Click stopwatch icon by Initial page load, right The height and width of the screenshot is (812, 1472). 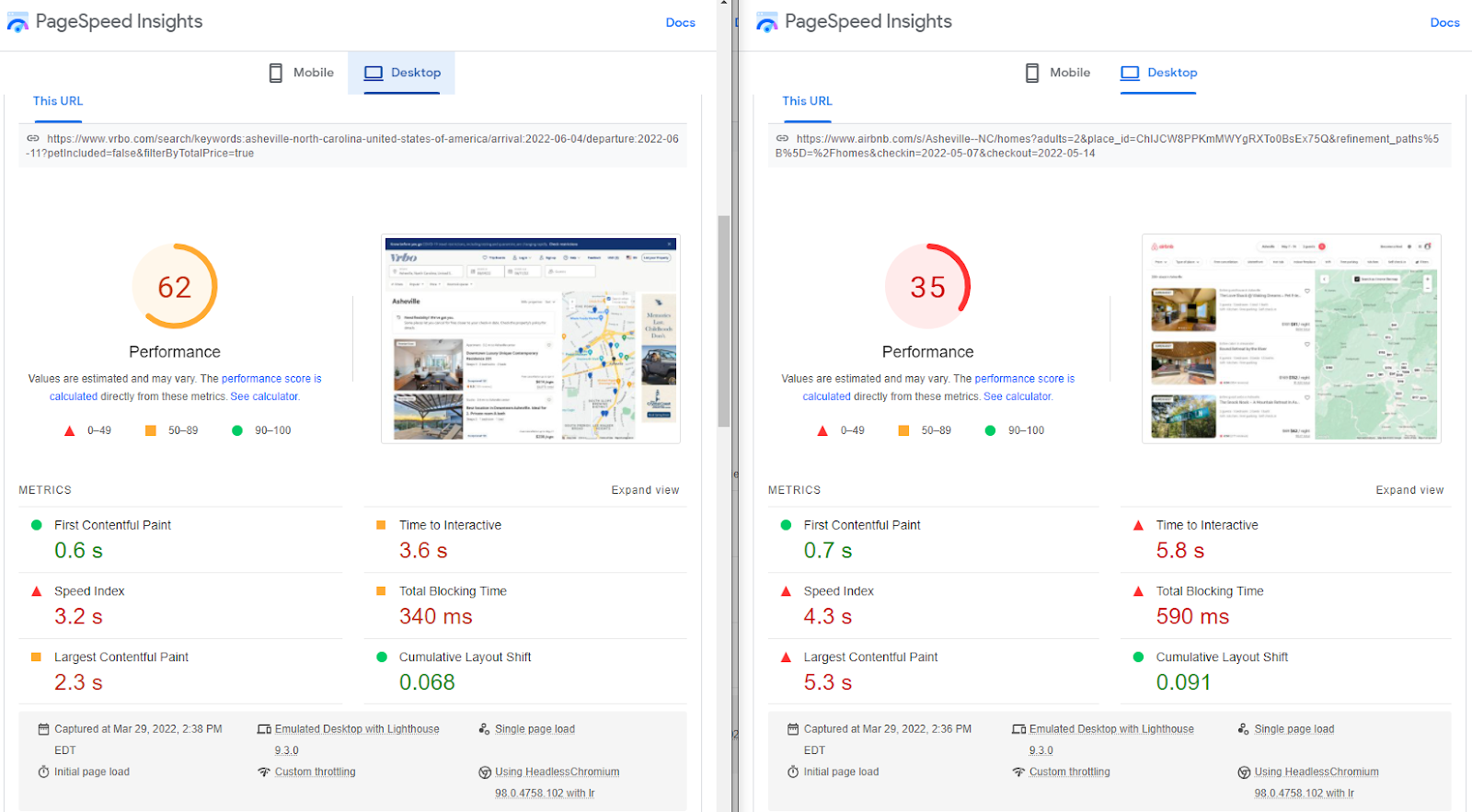pos(793,772)
